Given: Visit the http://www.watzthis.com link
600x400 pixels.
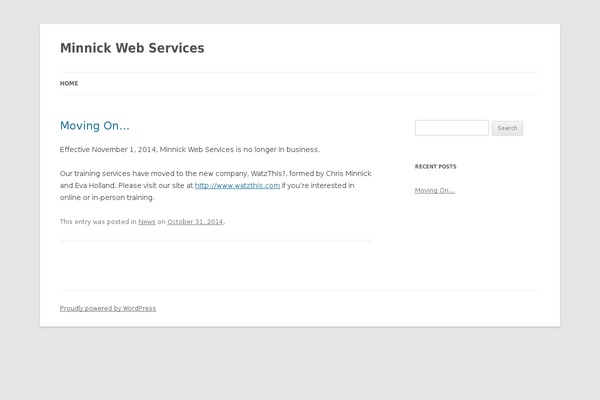Looking at the screenshot, I should pyautogui.click(x=237, y=186).
